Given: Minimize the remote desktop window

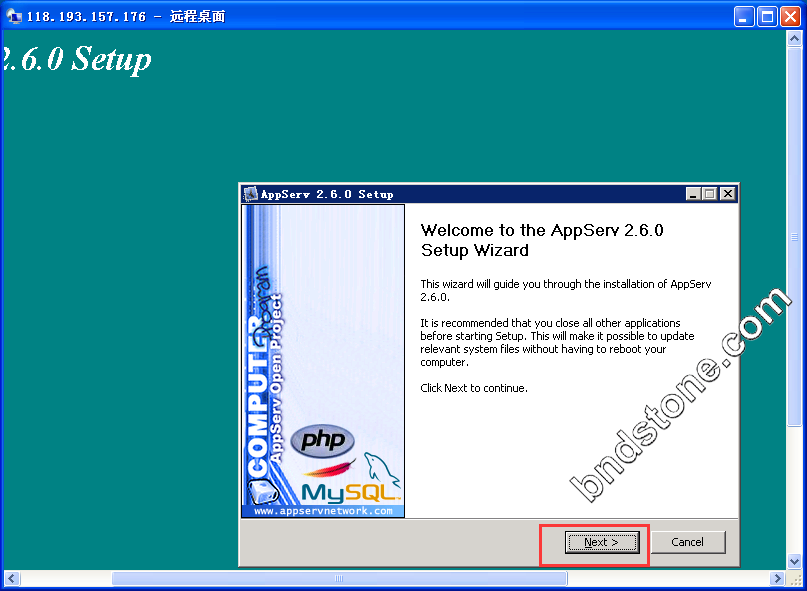Looking at the screenshot, I should point(744,16).
